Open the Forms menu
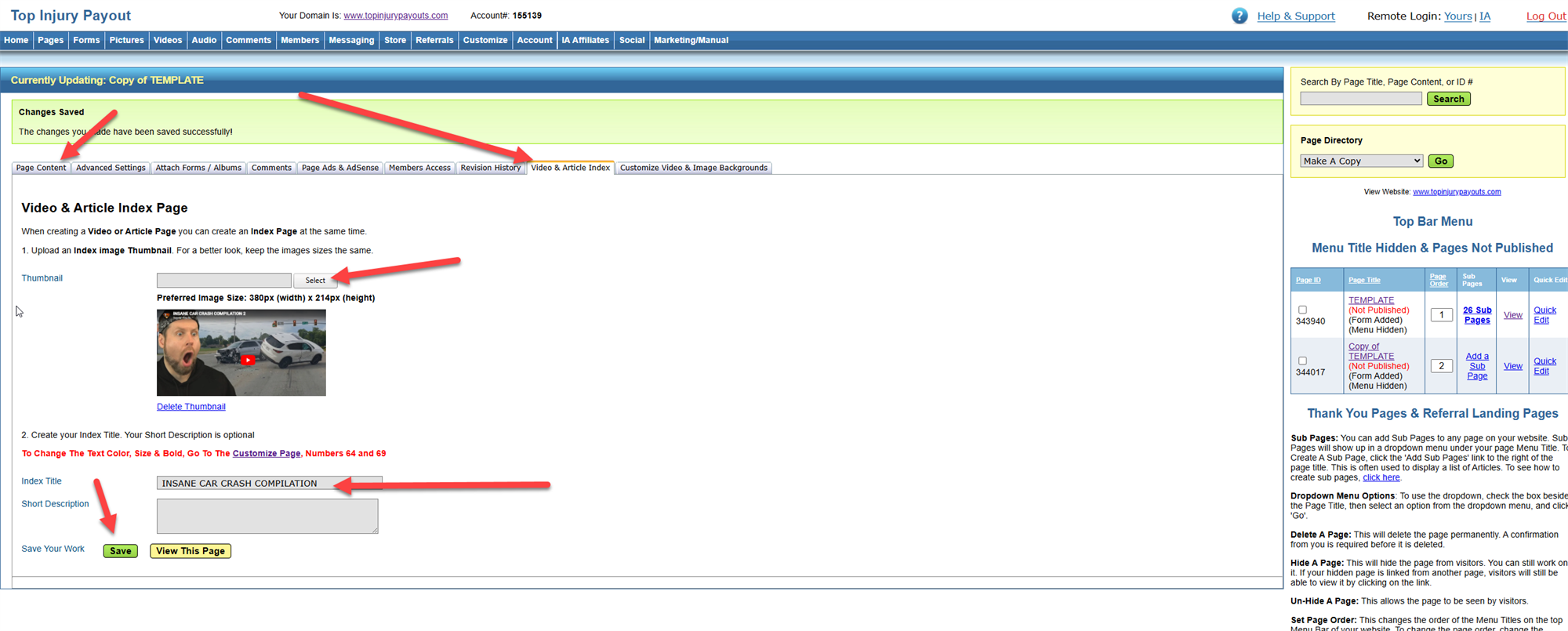 (x=86, y=40)
